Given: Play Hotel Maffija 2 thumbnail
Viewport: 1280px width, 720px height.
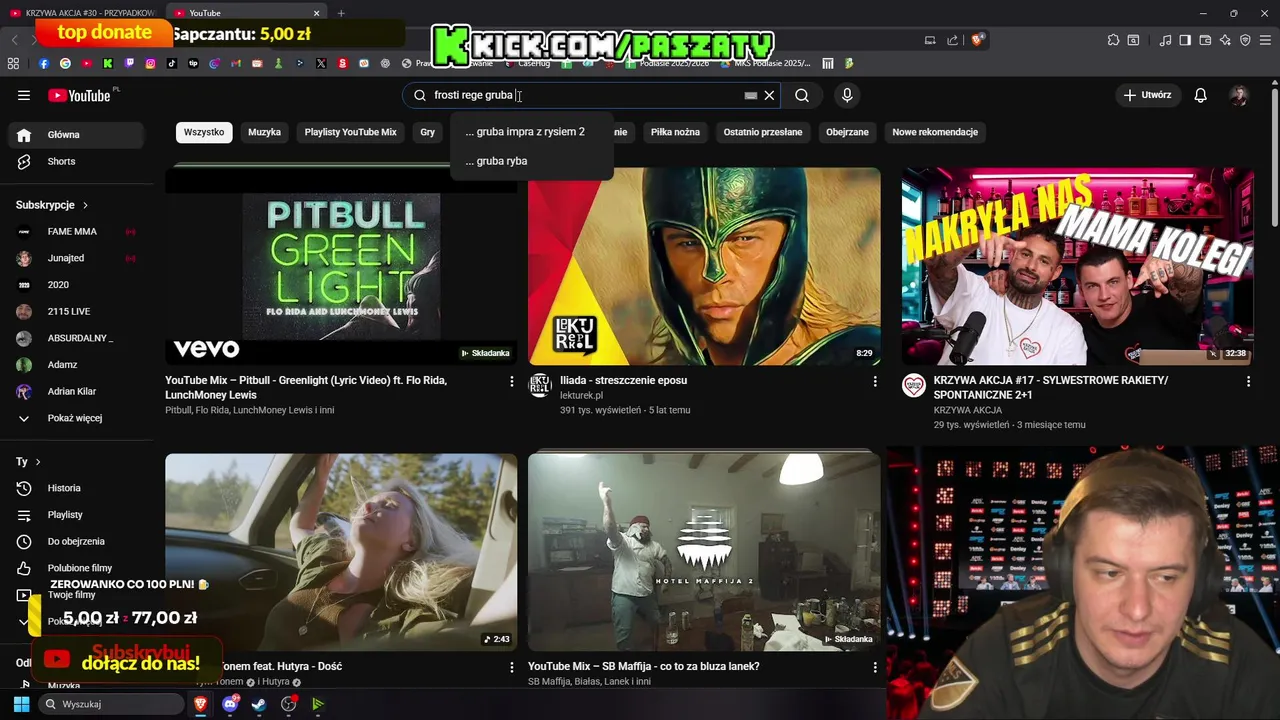Looking at the screenshot, I should point(704,552).
